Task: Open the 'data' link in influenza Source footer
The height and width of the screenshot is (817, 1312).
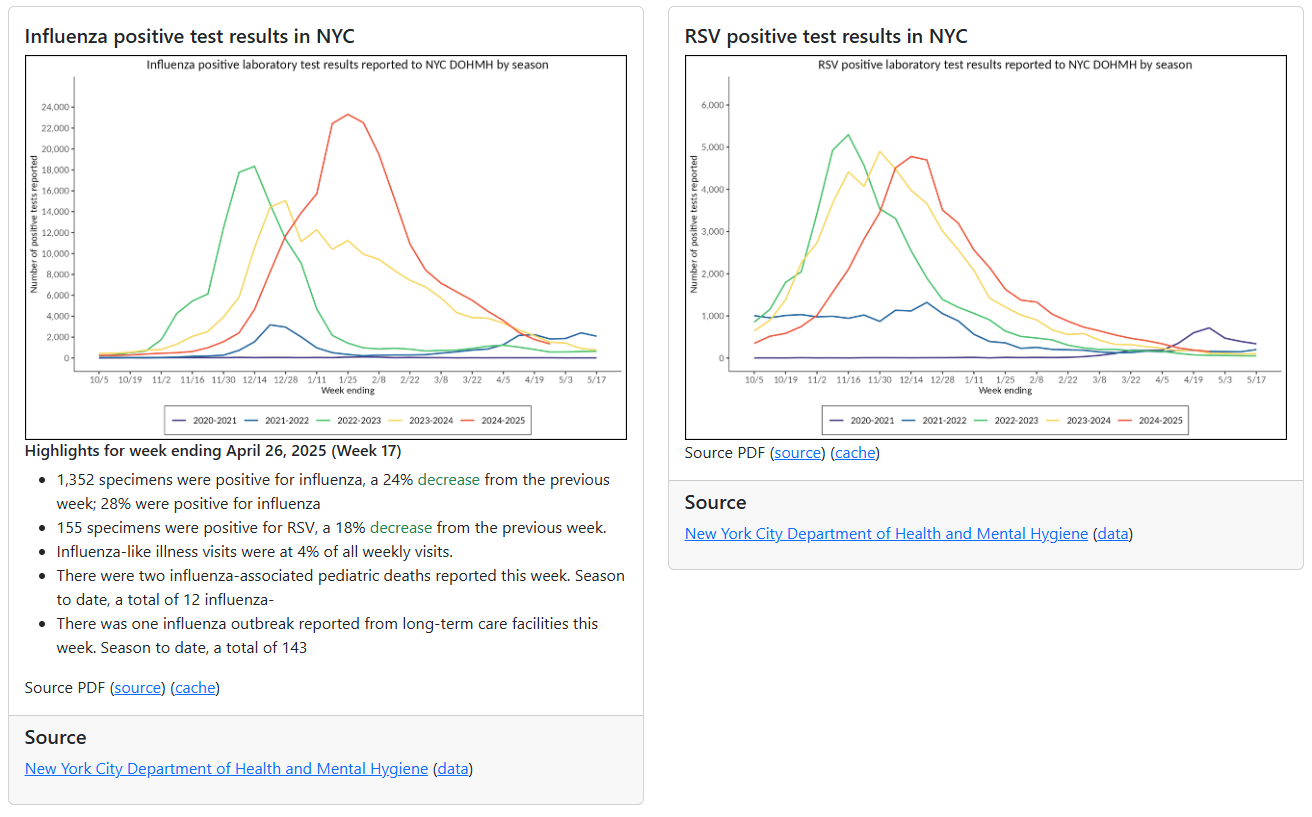Action: click(453, 769)
